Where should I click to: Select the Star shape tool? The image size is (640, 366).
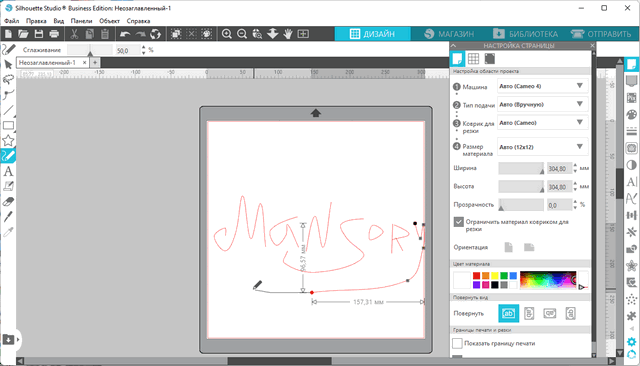[x=8, y=141]
